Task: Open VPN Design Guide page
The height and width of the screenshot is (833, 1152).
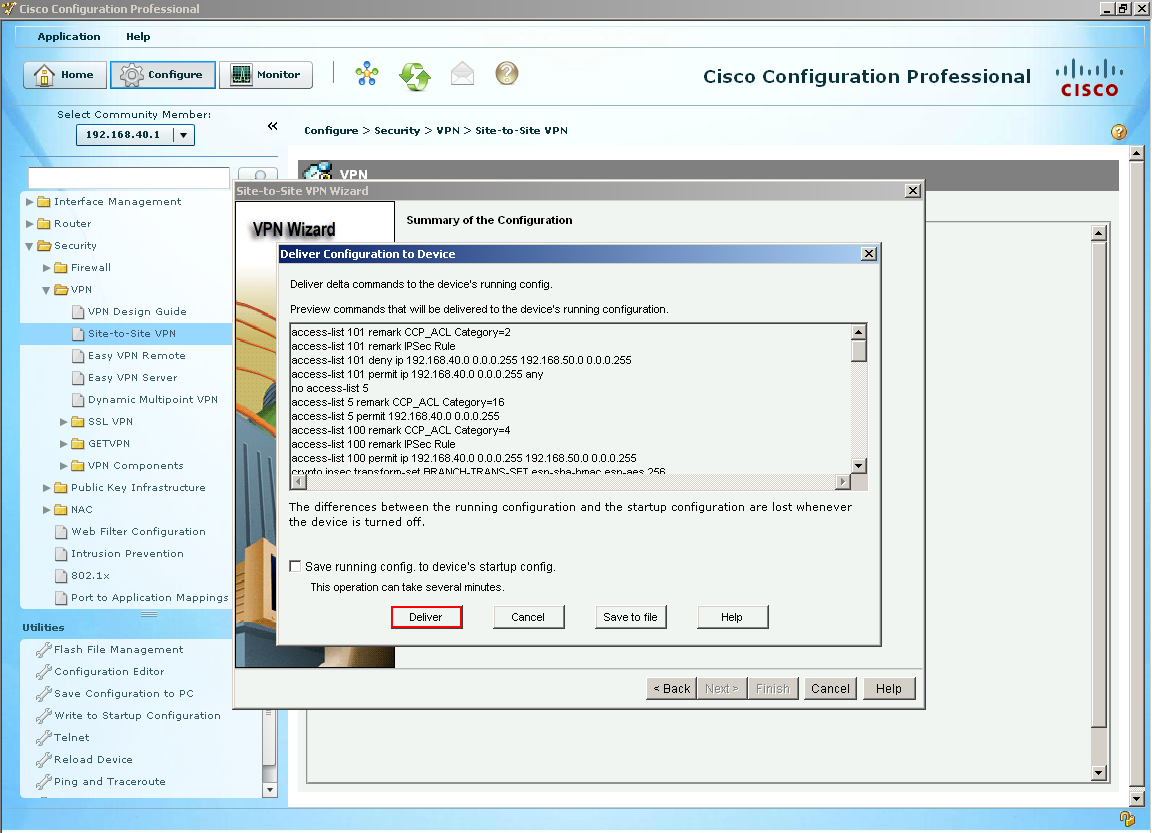Action: click(x=137, y=311)
